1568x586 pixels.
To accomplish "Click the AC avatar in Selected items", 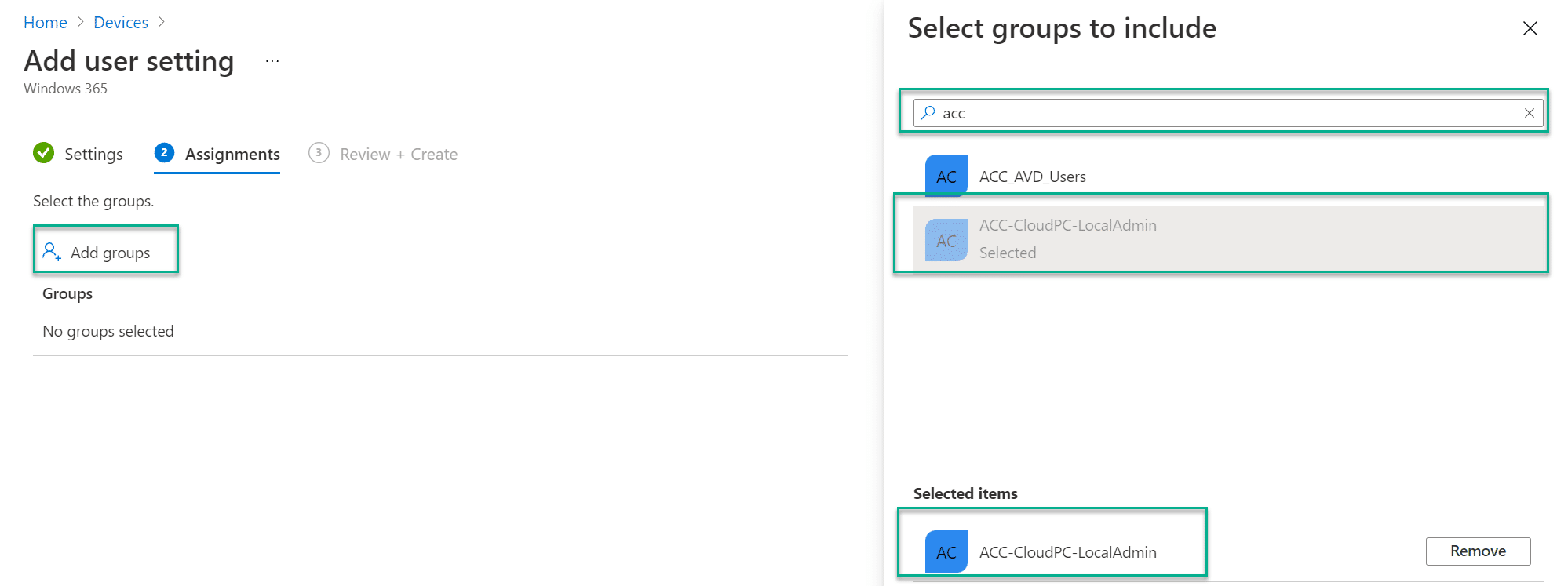I will tap(946, 551).
